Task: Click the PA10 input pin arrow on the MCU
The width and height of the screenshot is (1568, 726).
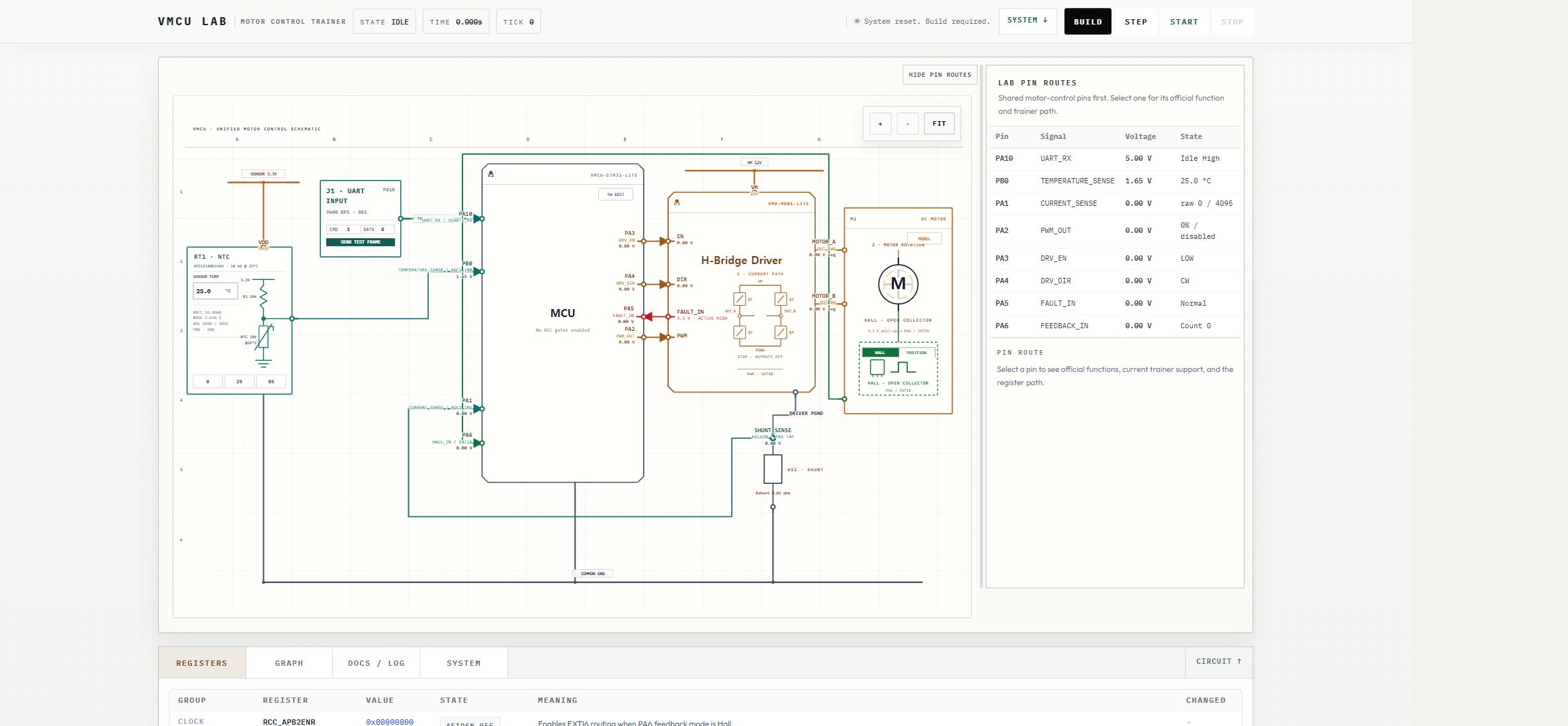Action: point(478,218)
